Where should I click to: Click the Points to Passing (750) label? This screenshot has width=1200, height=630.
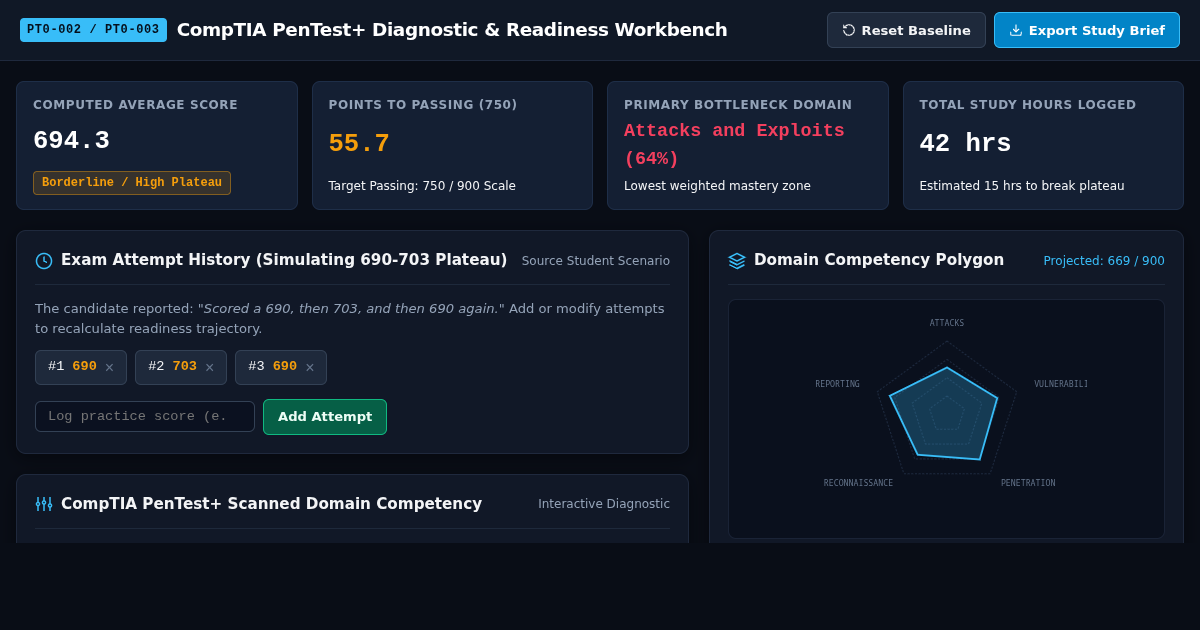[x=423, y=105]
